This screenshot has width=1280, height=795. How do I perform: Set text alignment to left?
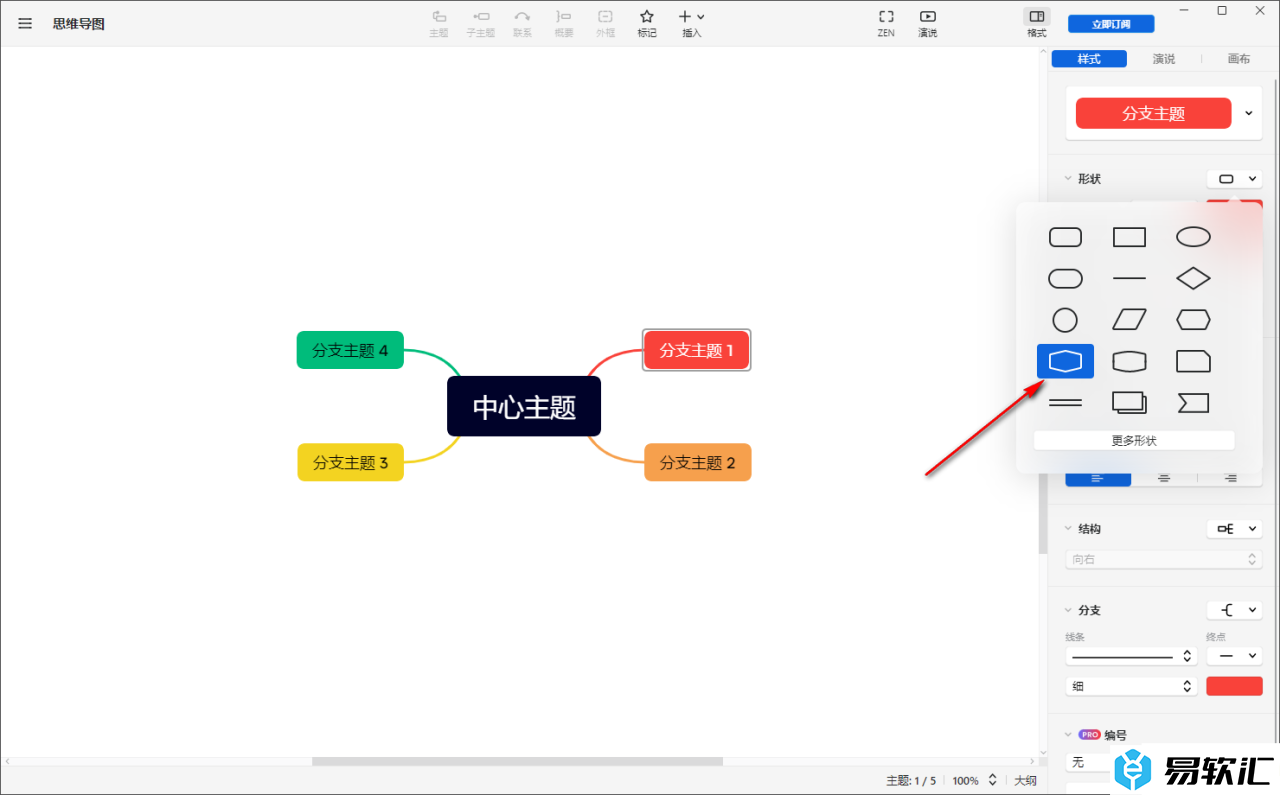click(x=1098, y=478)
